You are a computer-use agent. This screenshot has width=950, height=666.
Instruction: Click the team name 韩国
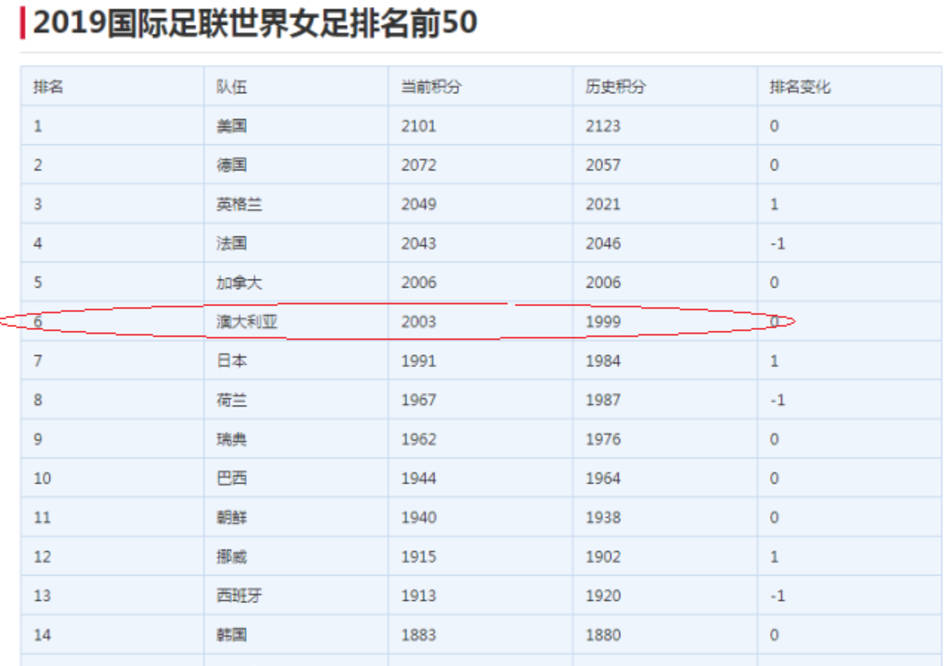point(231,635)
